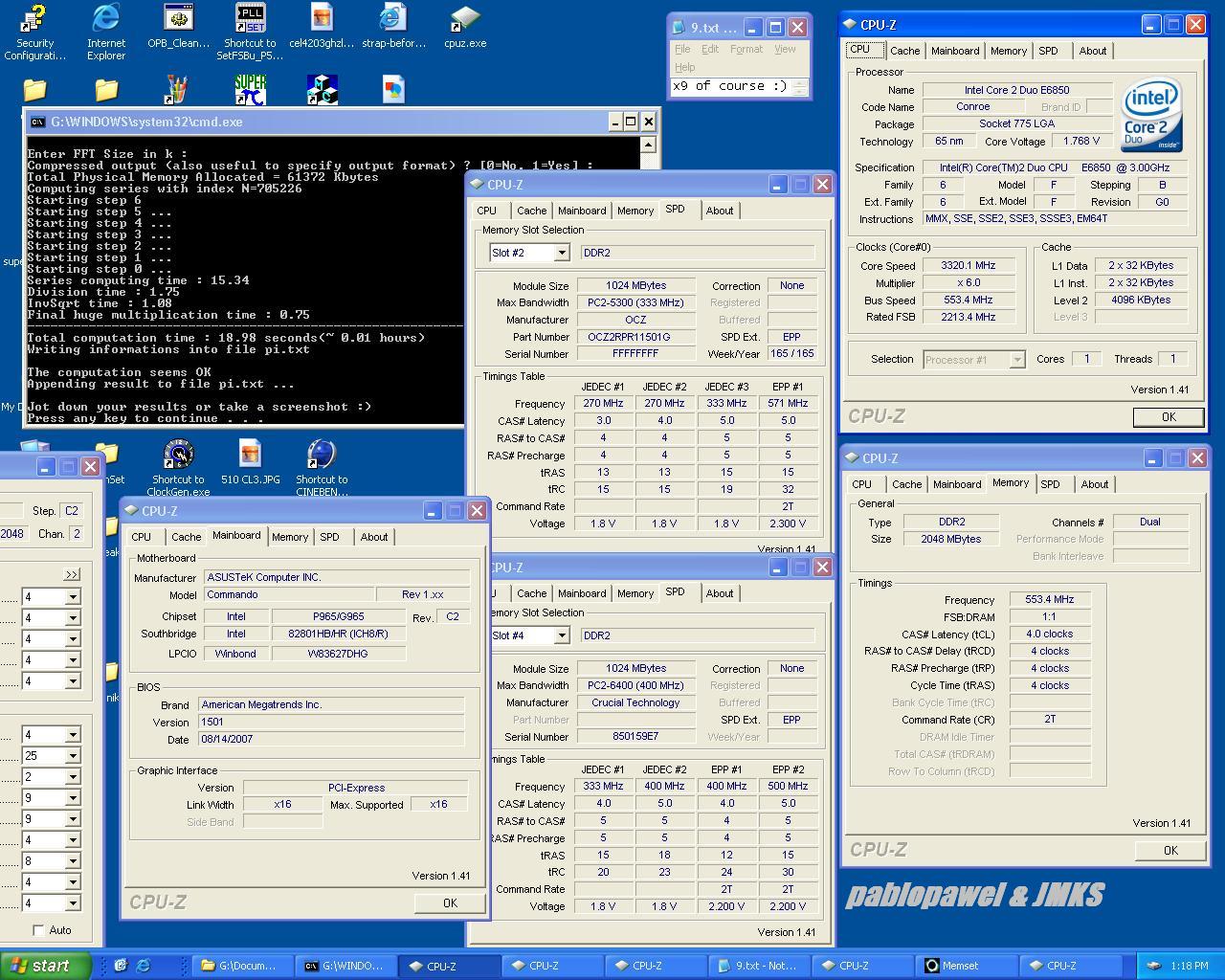Screen dimensions: 1225x980
Task: Switch to 9.txt Notepad taskbar button
Action: (760, 966)
